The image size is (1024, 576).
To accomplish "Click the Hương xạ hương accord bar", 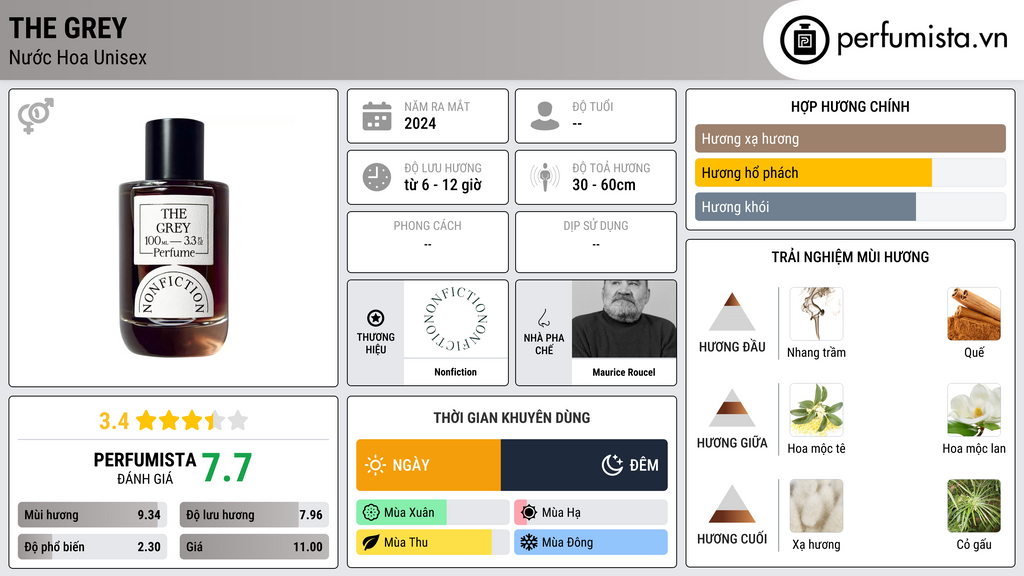I will point(850,138).
